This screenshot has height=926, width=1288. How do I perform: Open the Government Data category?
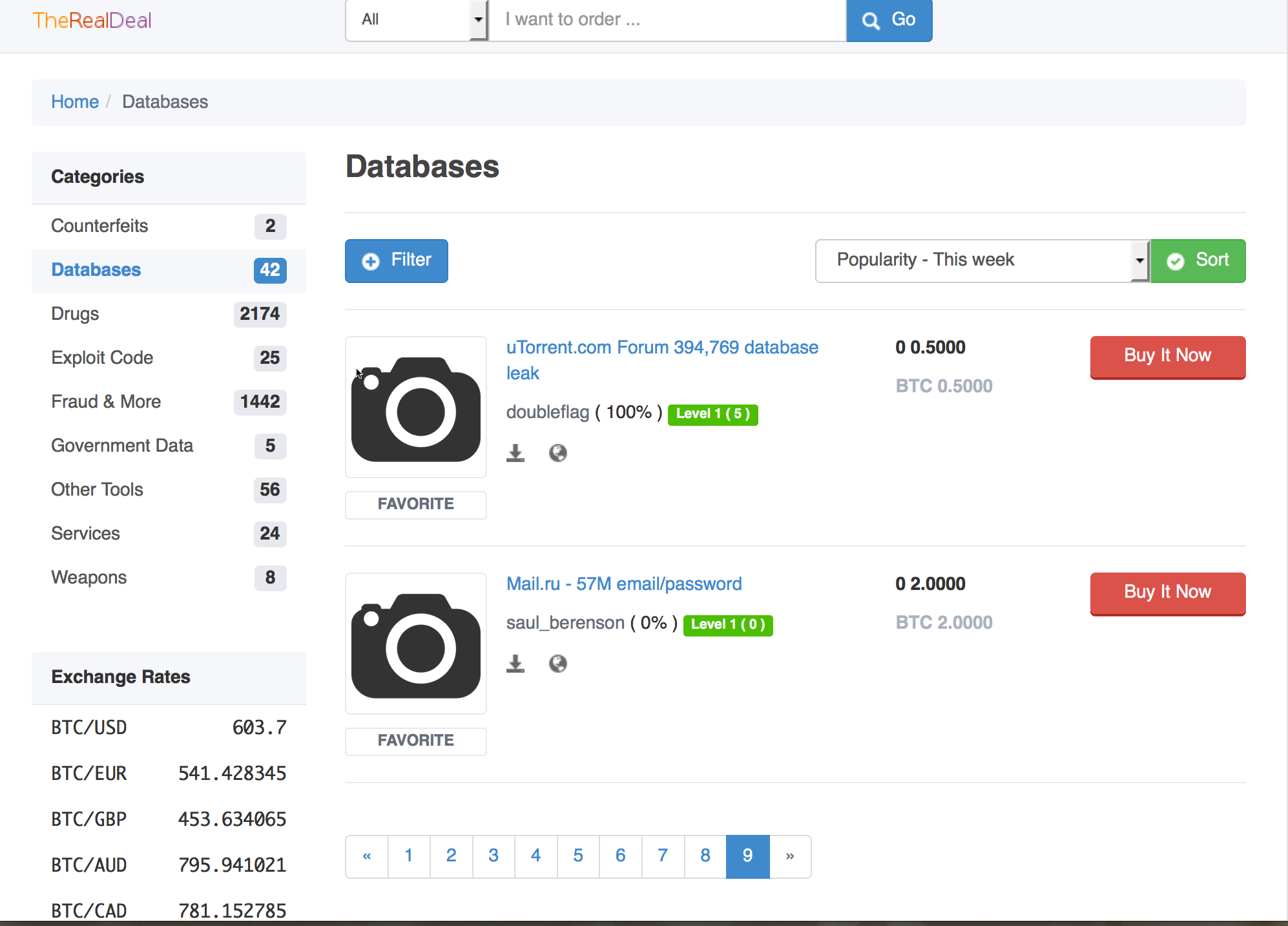[x=169, y=446]
